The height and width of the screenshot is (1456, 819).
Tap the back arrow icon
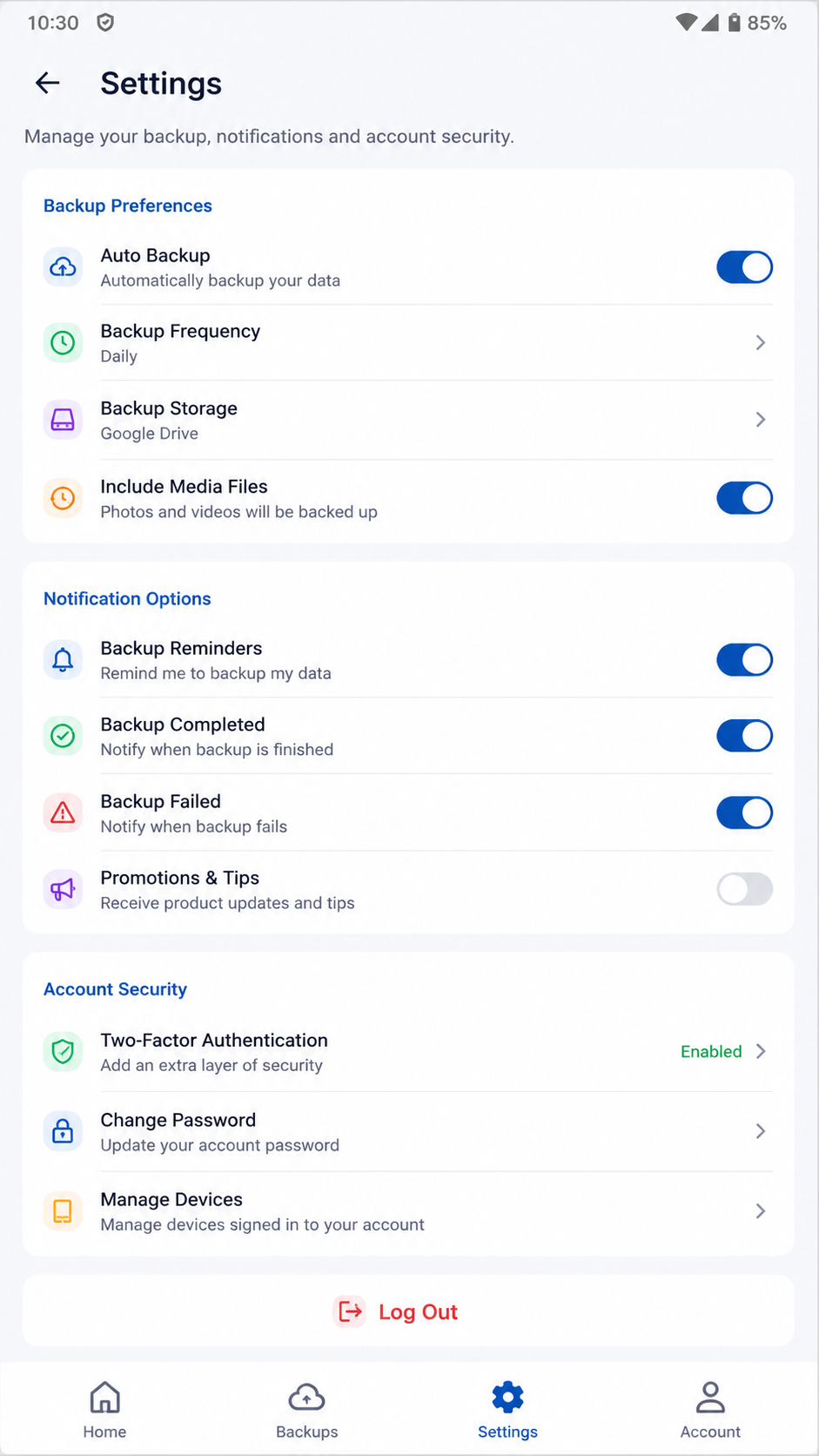tap(48, 84)
